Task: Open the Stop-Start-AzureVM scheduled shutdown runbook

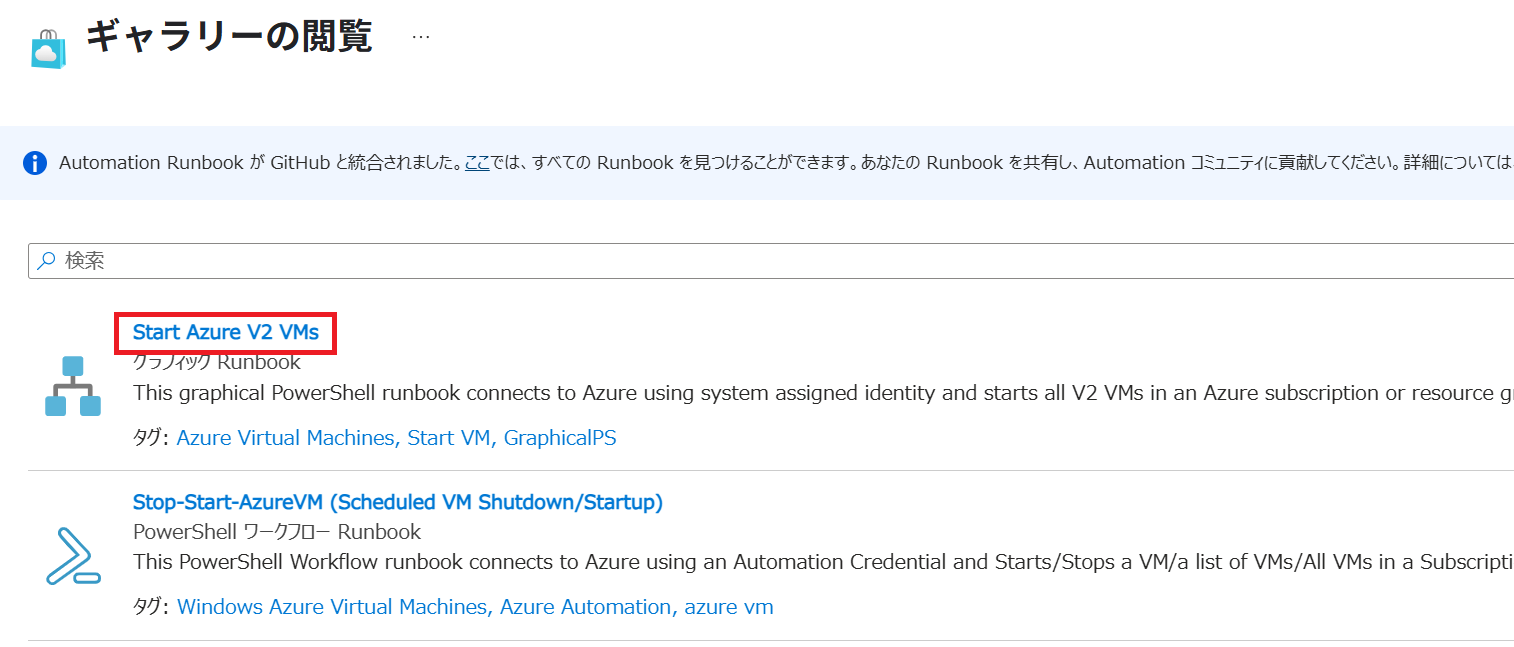Action: pos(397,502)
